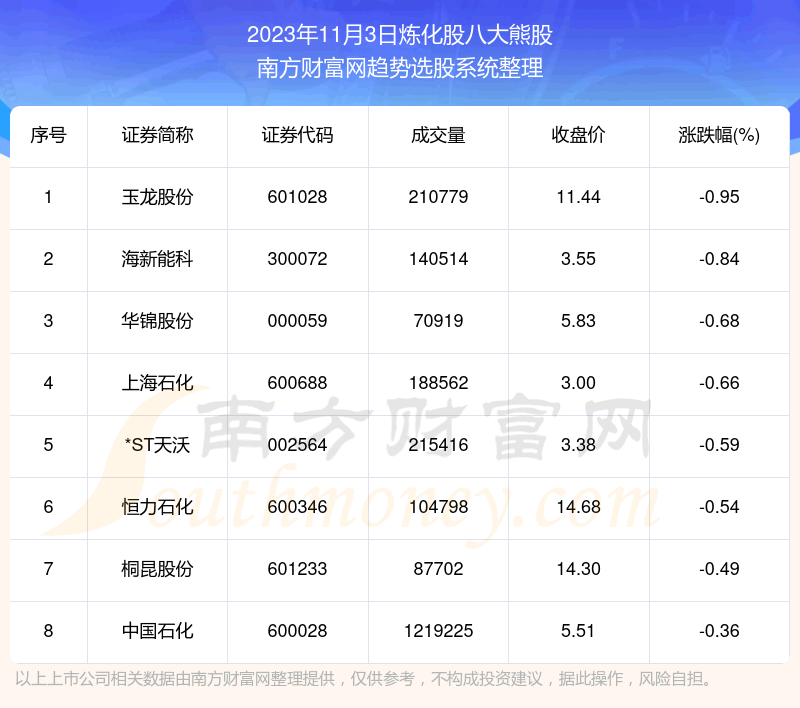Click stock code 601233
Screen dimensions: 800x708
tap(297, 569)
